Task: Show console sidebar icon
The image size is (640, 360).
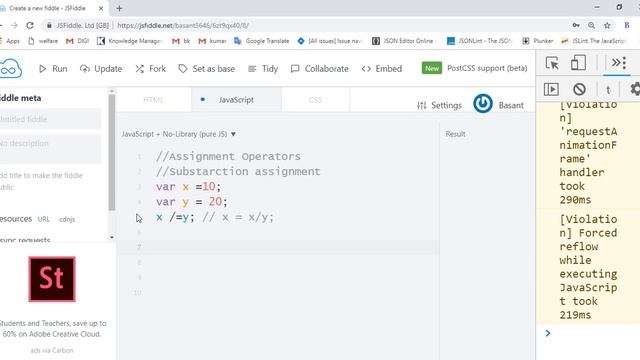Action: [551, 89]
